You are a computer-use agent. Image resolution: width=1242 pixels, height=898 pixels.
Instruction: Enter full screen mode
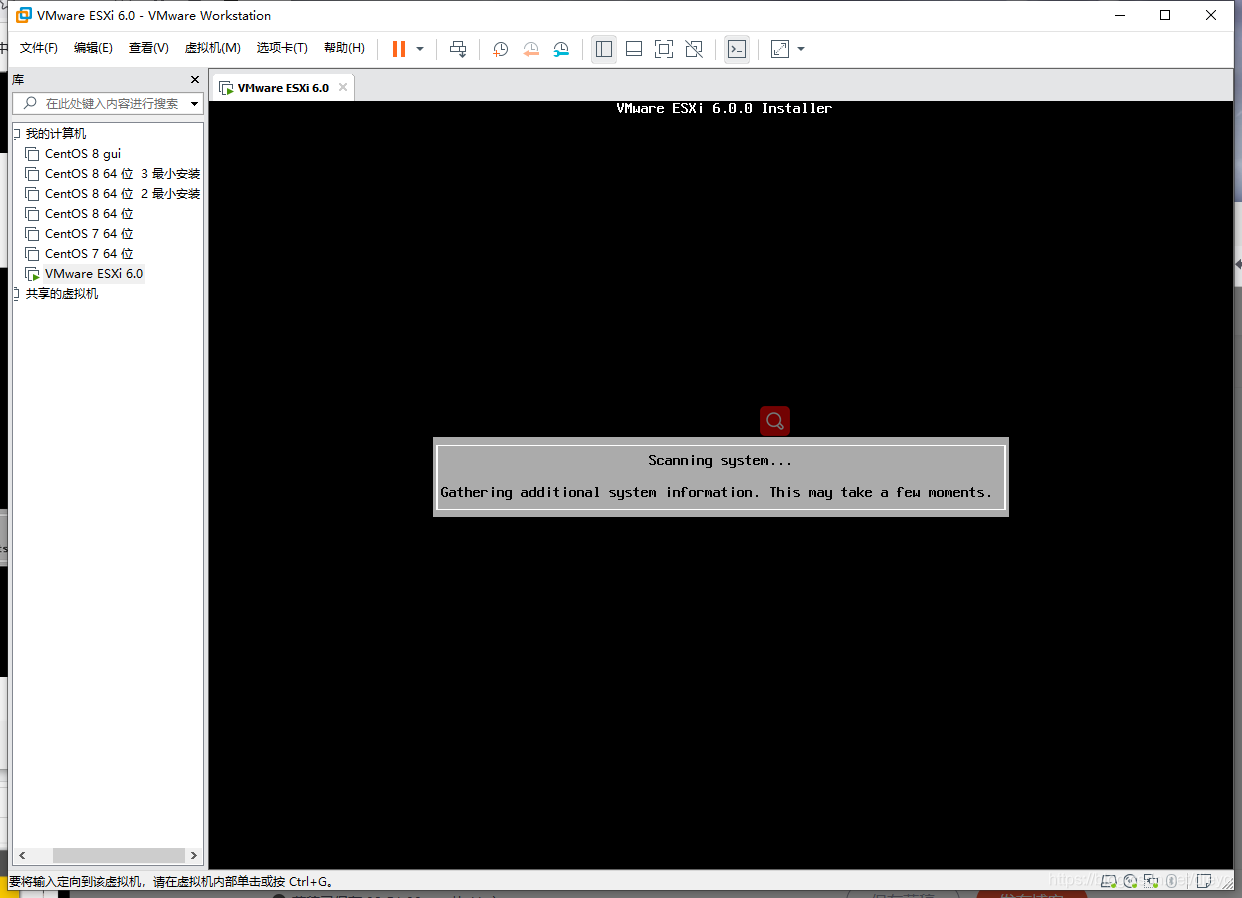point(664,49)
